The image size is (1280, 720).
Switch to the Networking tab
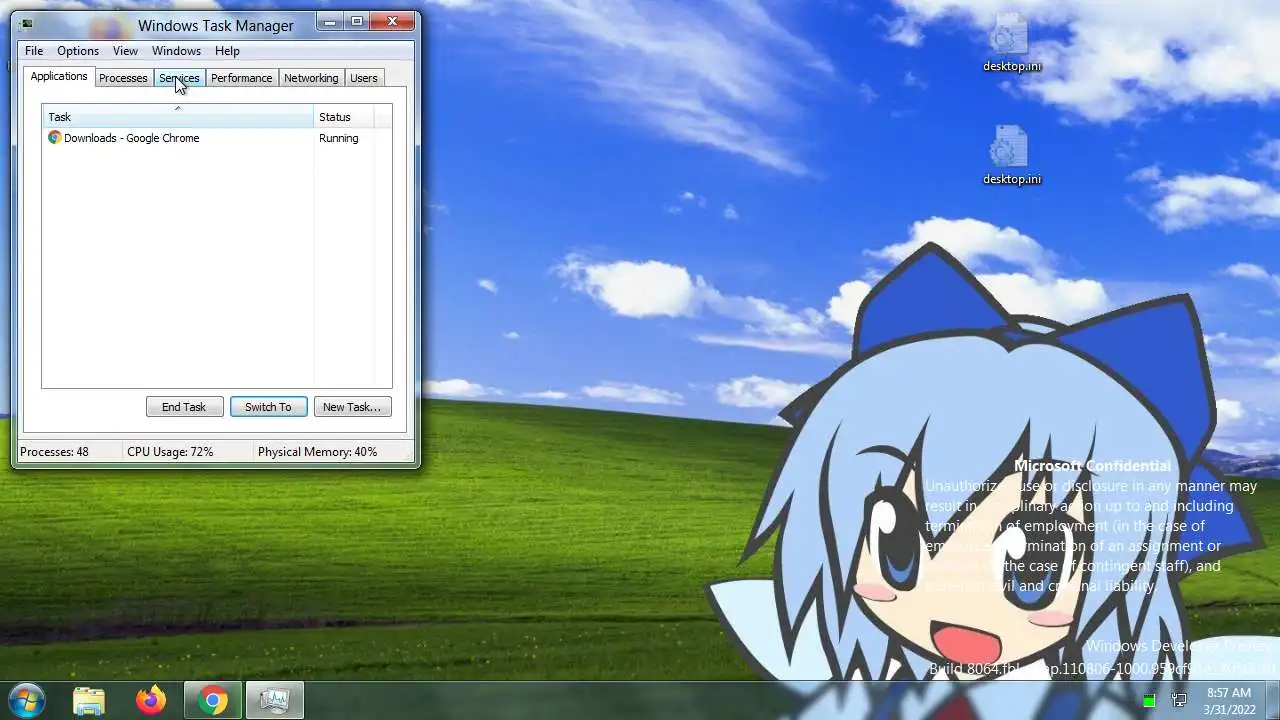(311, 78)
